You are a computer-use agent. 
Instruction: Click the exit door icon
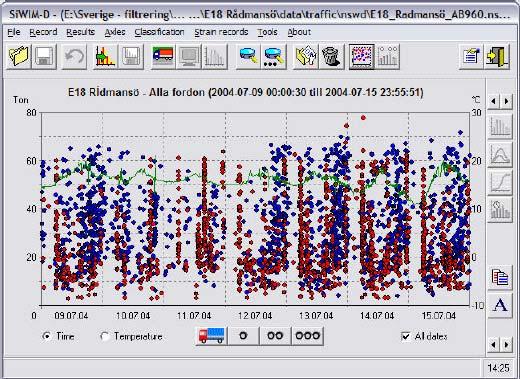click(x=497, y=56)
